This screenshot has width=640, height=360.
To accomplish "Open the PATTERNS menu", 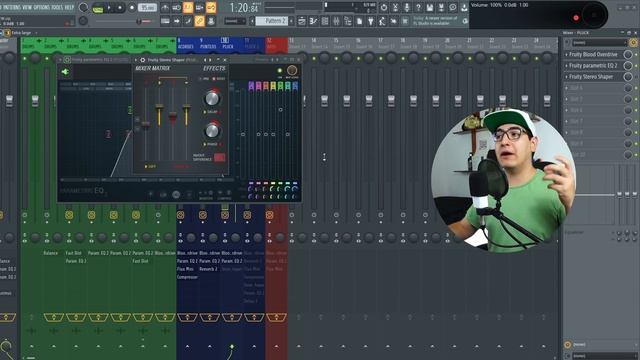I will (12, 7).
